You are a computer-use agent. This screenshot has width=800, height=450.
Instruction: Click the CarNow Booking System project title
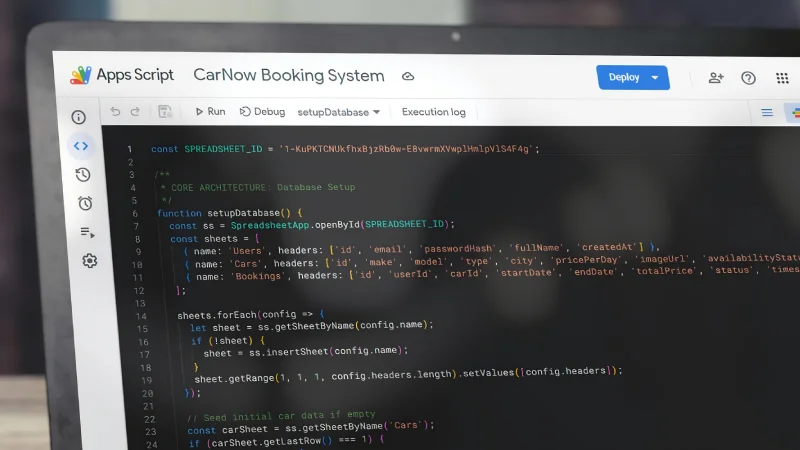pyautogui.click(x=288, y=75)
